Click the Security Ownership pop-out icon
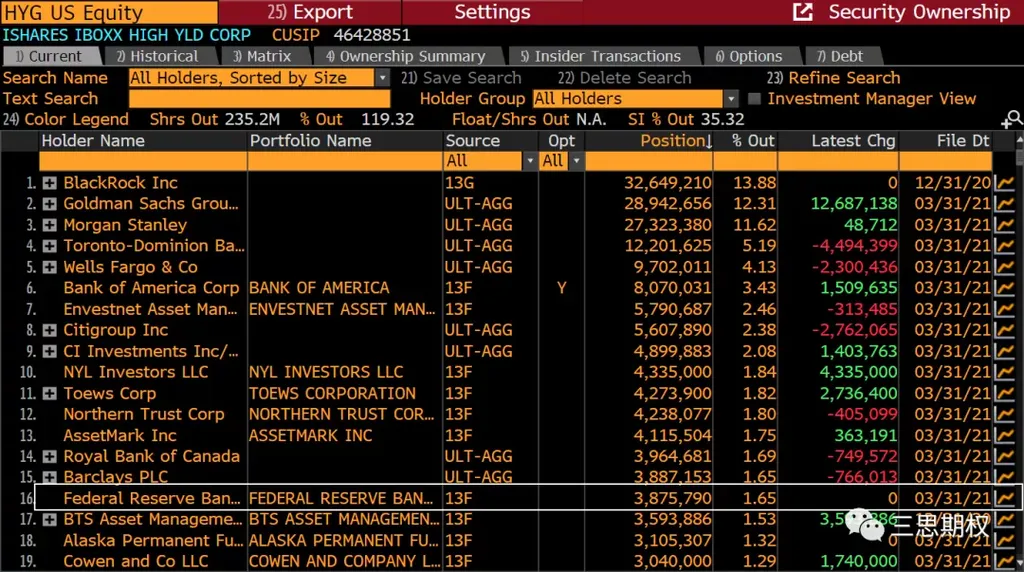Screen dimensions: 1024x572 803,12
